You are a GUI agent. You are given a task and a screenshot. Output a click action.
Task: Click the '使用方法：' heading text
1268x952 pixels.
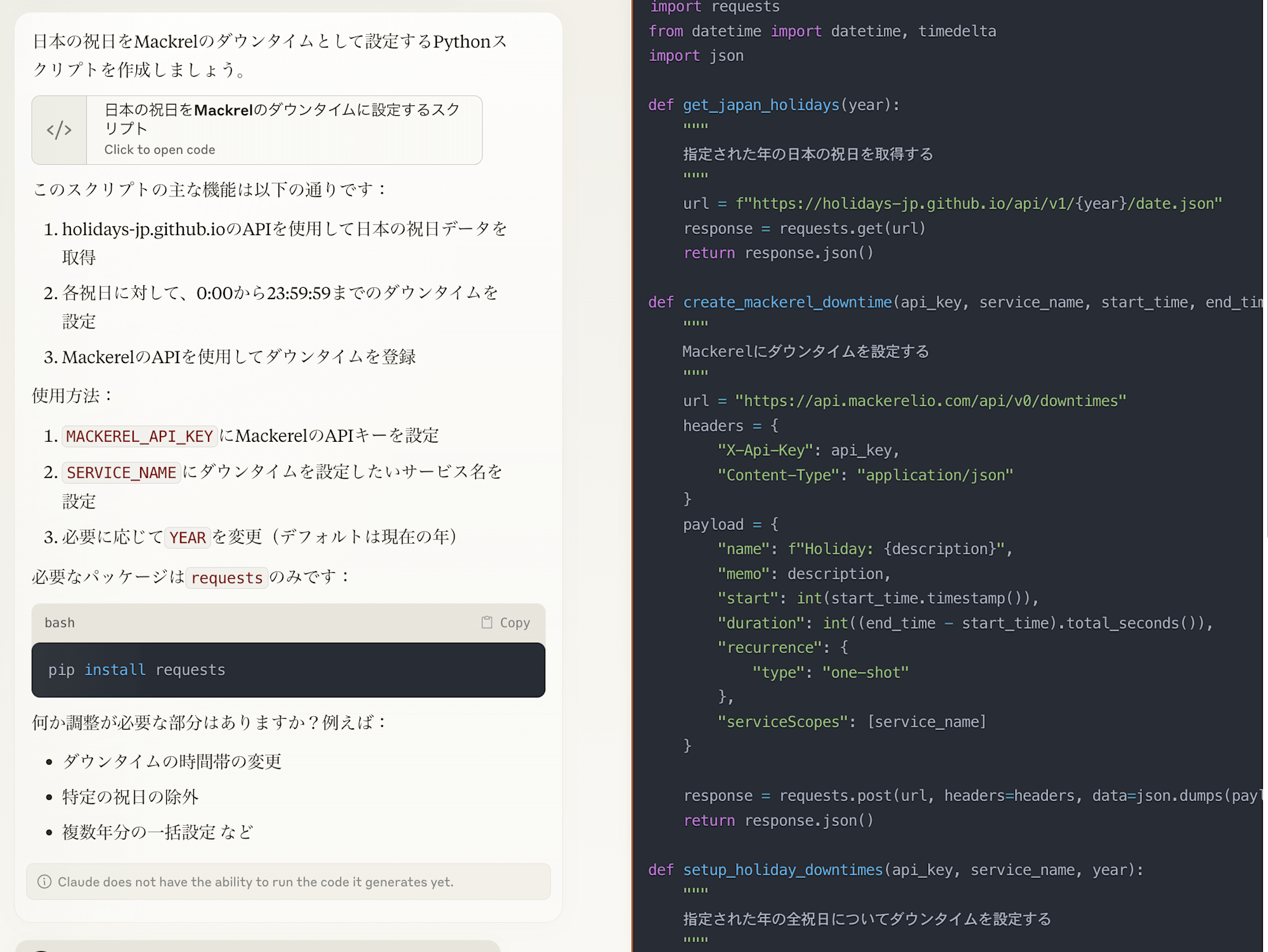click(x=73, y=396)
